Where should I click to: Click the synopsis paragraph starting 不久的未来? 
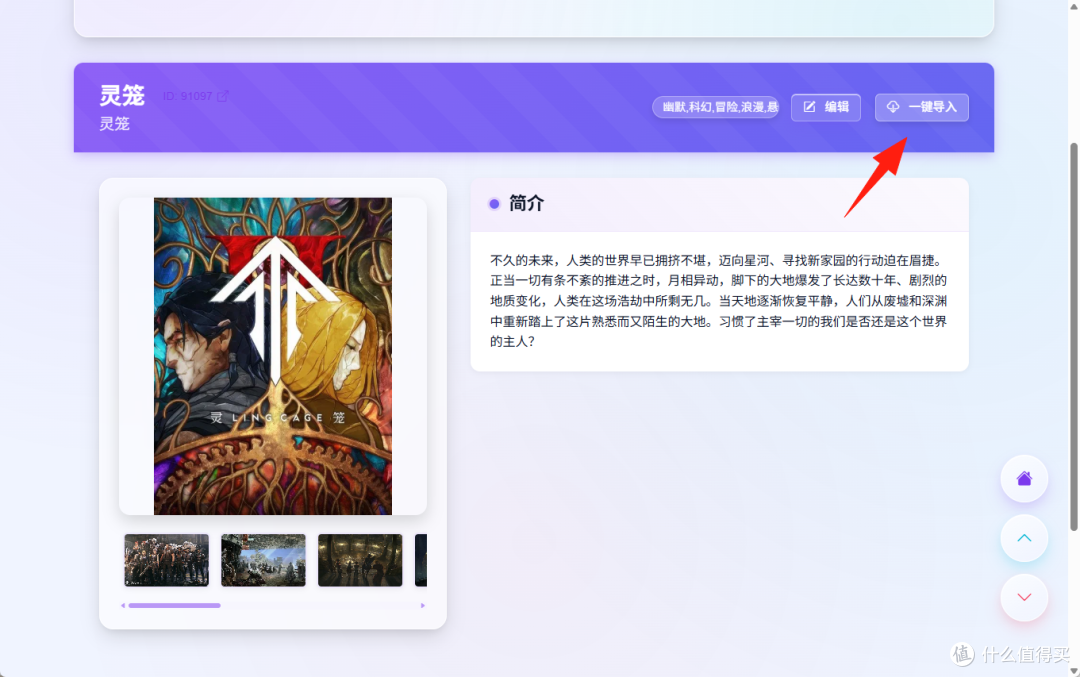(718, 301)
